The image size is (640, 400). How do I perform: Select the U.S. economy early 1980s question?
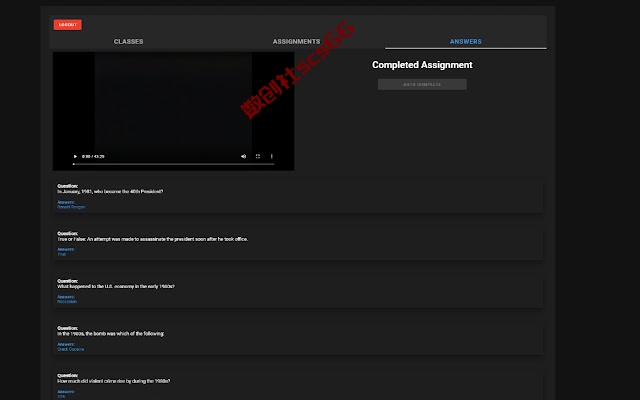298,291
